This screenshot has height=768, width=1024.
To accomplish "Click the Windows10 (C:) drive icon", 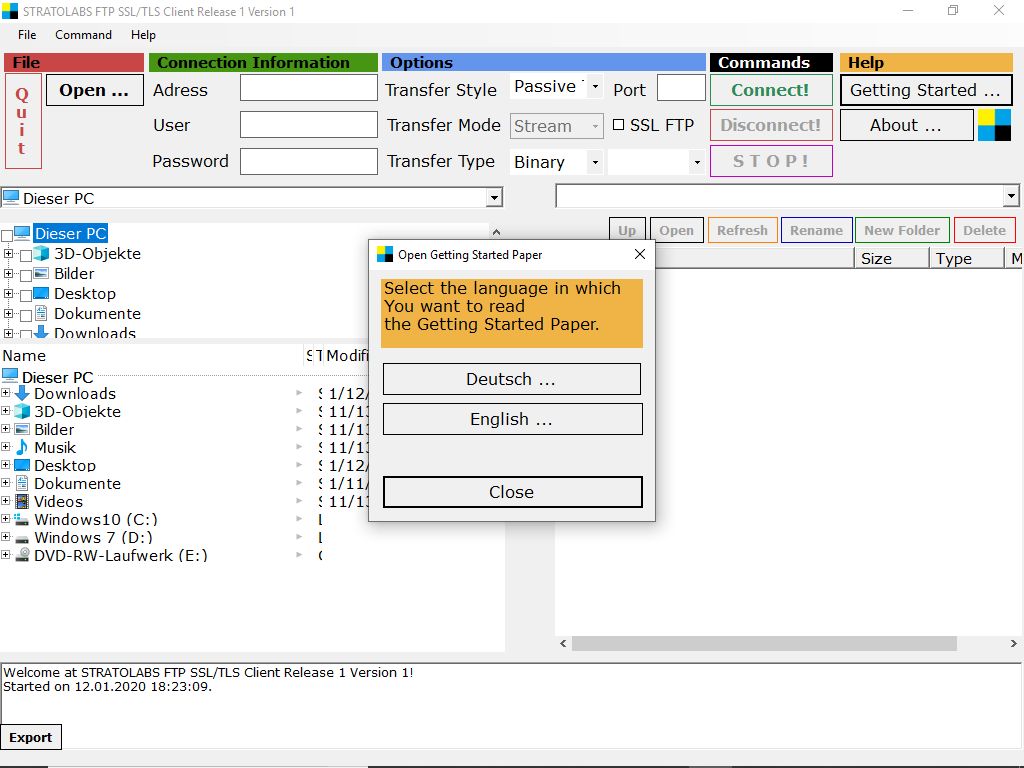I will pos(22,520).
